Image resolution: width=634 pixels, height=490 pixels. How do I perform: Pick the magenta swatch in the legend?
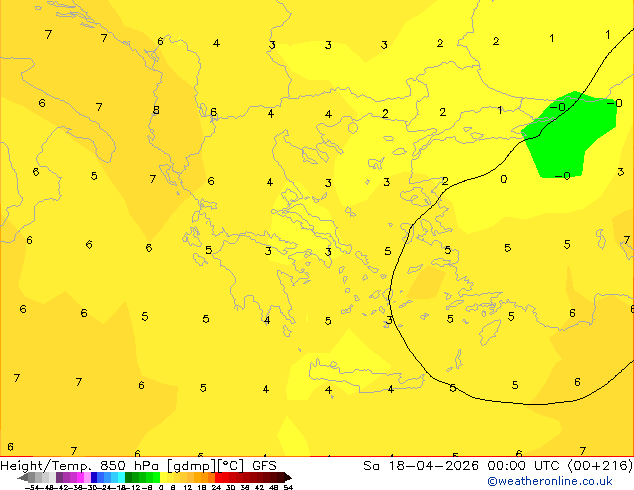tap(75, 477)
